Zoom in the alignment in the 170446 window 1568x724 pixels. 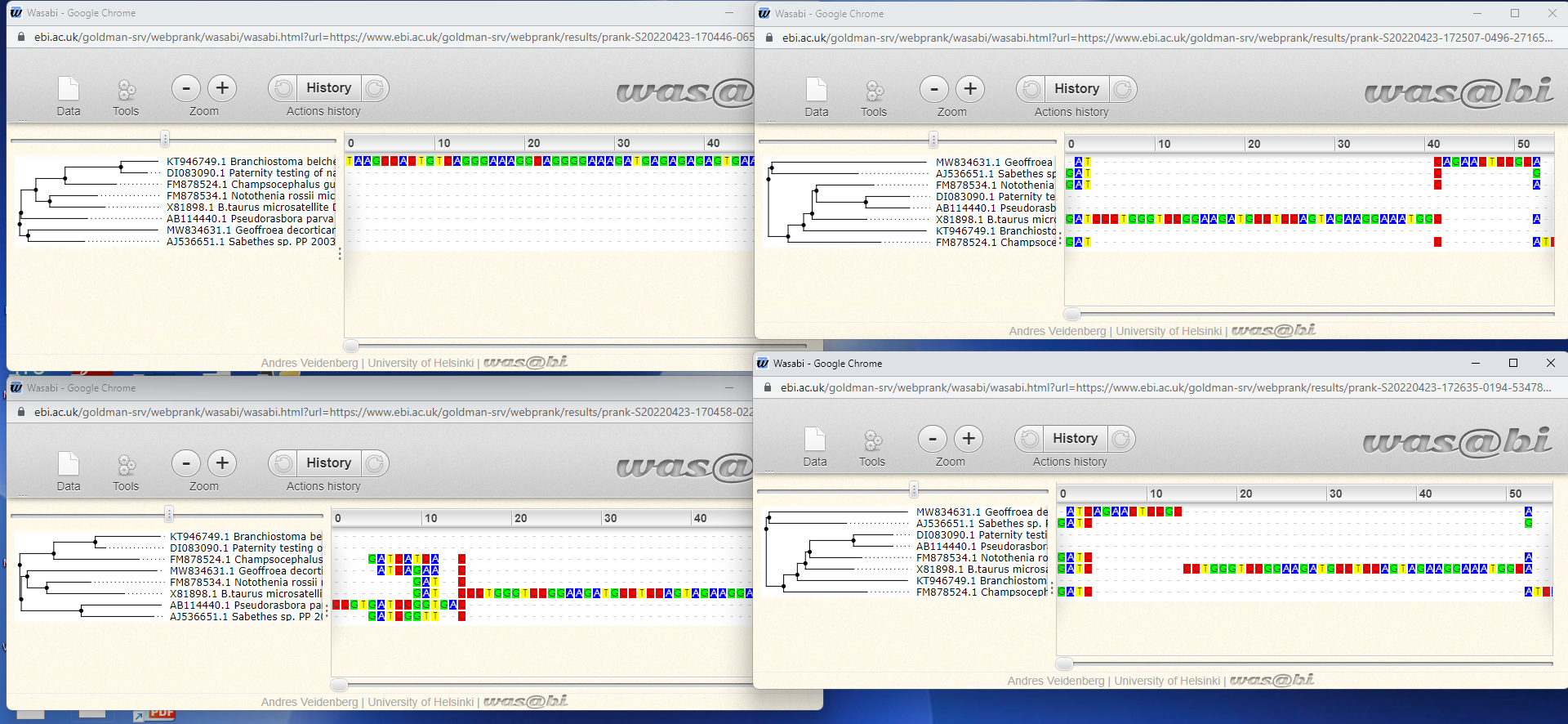222,88
